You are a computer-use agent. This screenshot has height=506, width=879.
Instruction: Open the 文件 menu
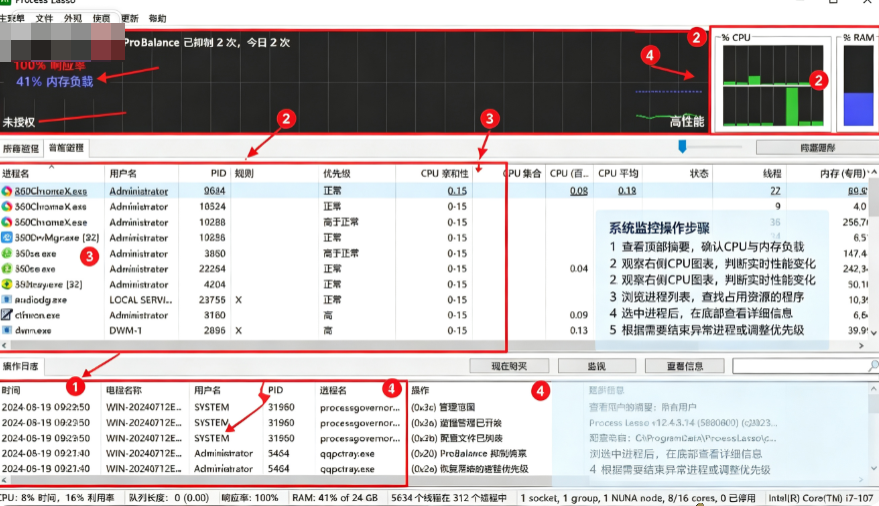tap(44, 18)
